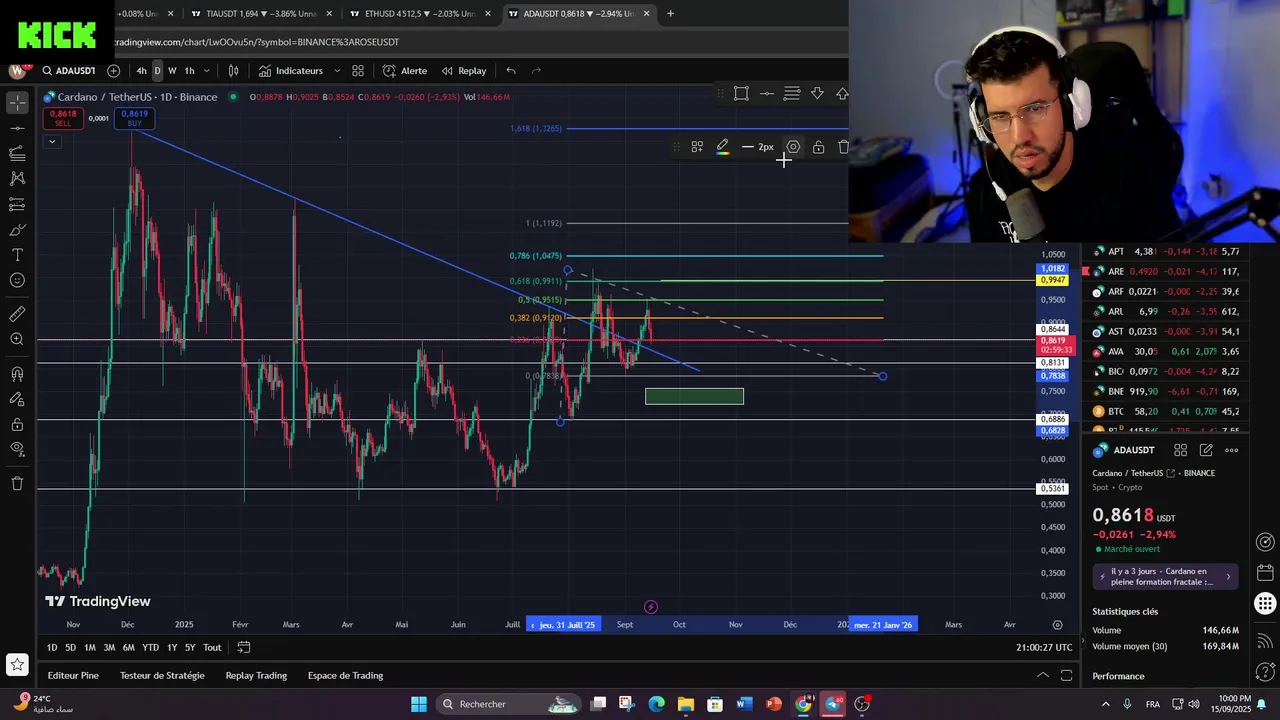The height and width of the screenshot is (720, 1280).
Task: Open the patterns tool in left toolbar
Action: [17, 178]
